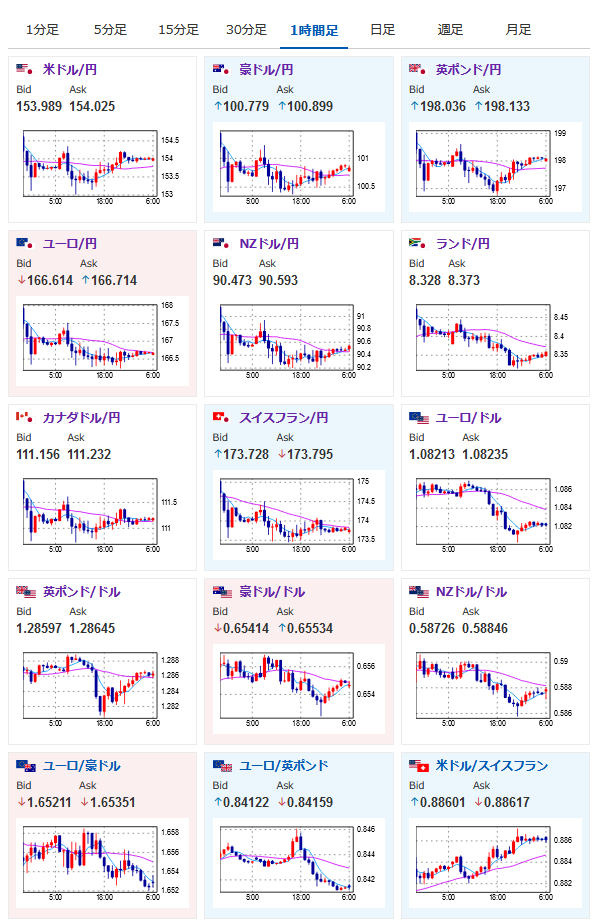596x920 pixels.
Task: Switch to the 1分足 tab
Action: (43, 30)
